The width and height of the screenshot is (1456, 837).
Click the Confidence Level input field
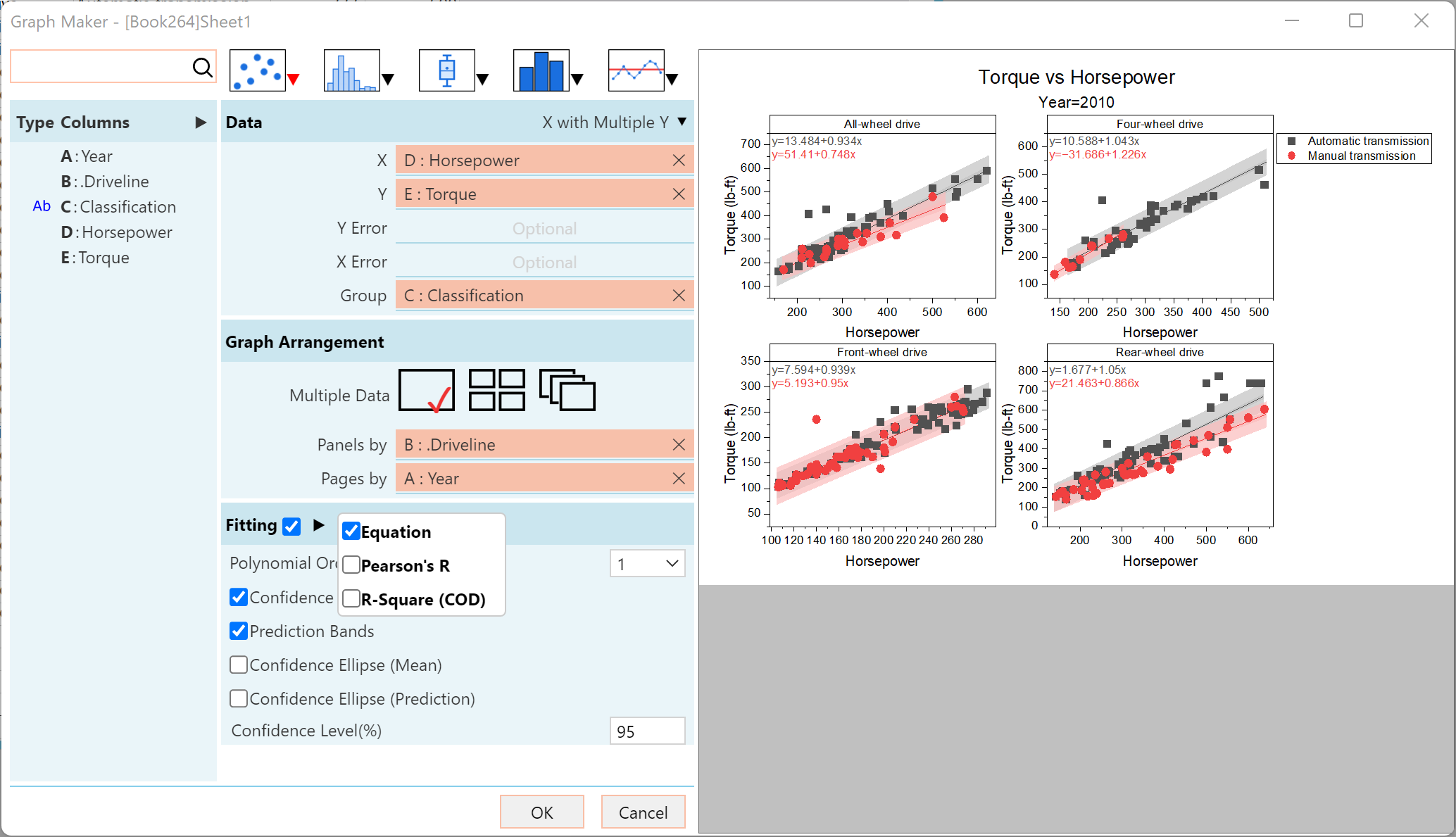(646, 731)
